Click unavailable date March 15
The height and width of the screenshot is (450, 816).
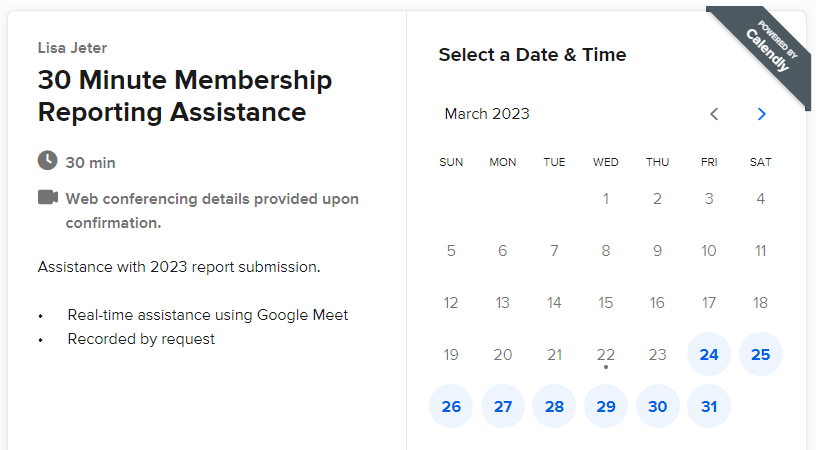tap(606, 302)
